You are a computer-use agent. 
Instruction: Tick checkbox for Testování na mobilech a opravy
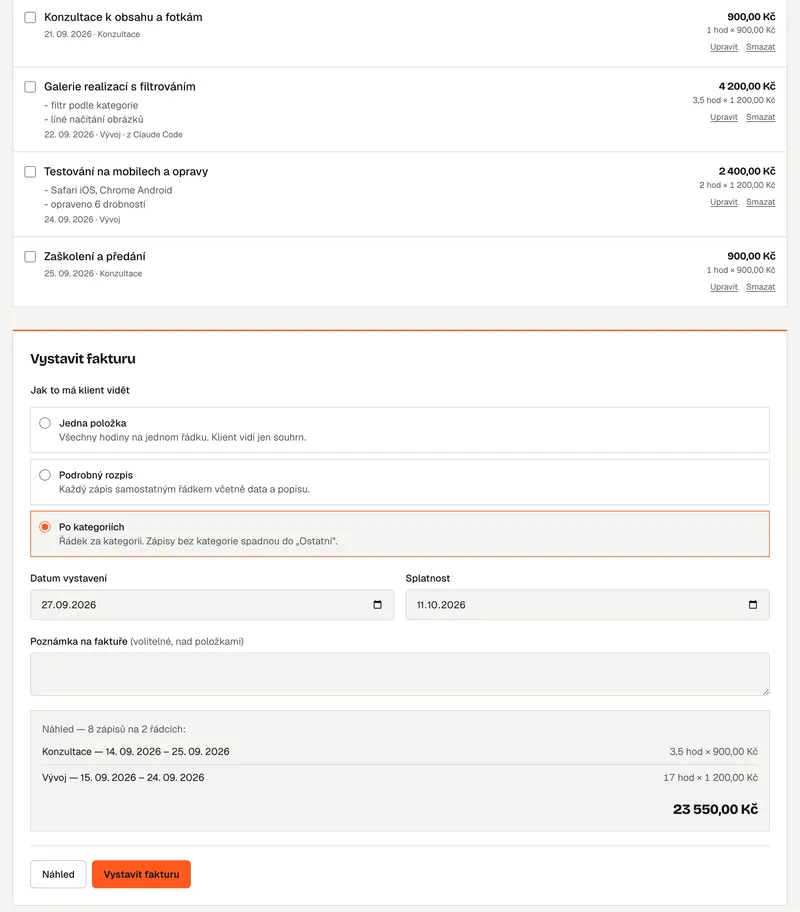click(30, 172)
